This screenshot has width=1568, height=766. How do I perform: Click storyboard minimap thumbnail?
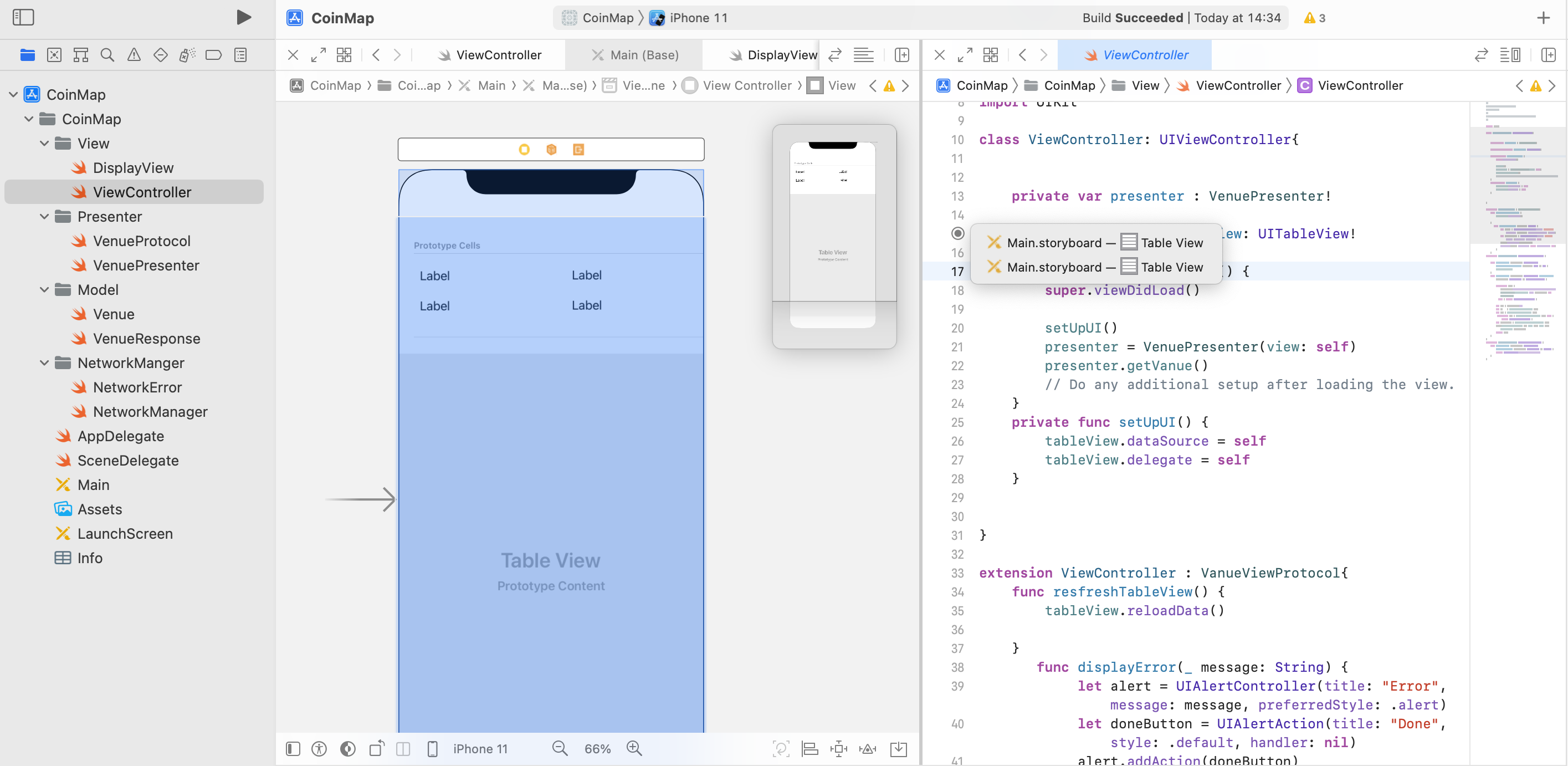point(834,236)
